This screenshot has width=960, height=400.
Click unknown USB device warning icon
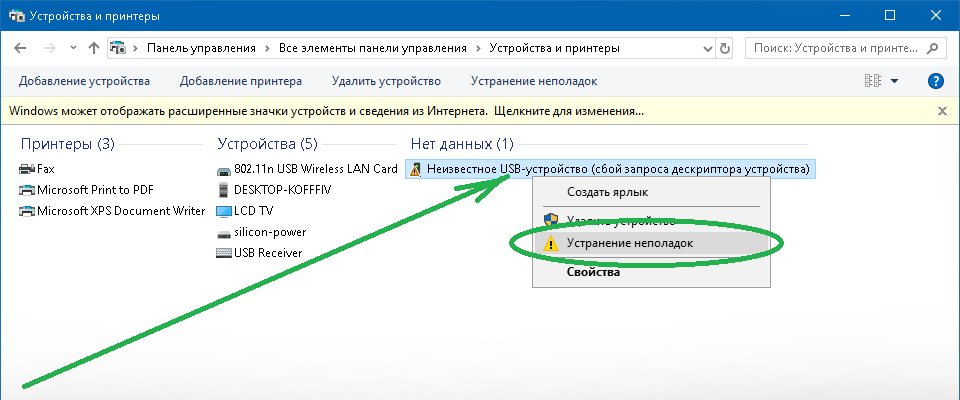[416, 169]
